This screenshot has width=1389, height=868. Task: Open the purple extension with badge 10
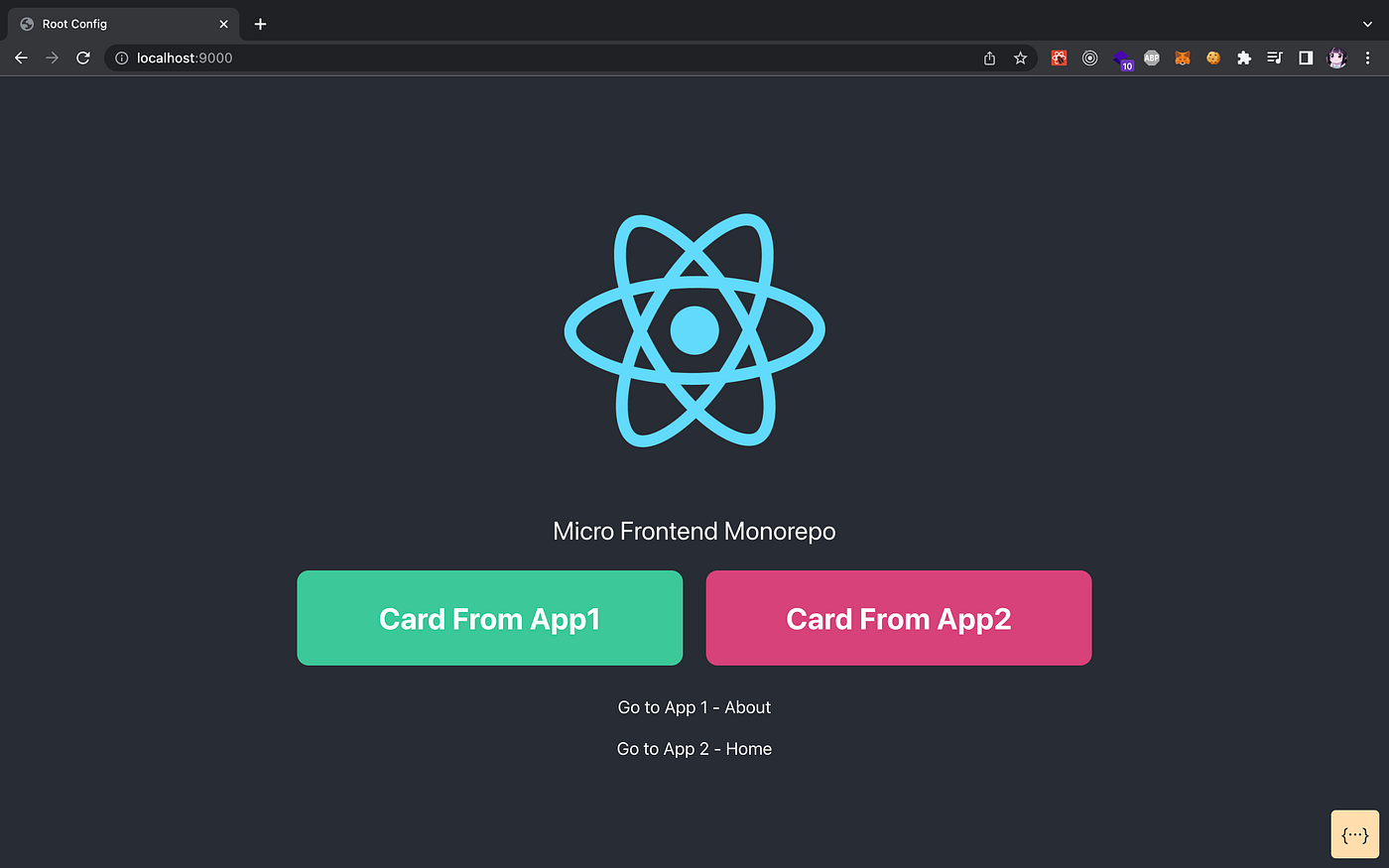1123,58
